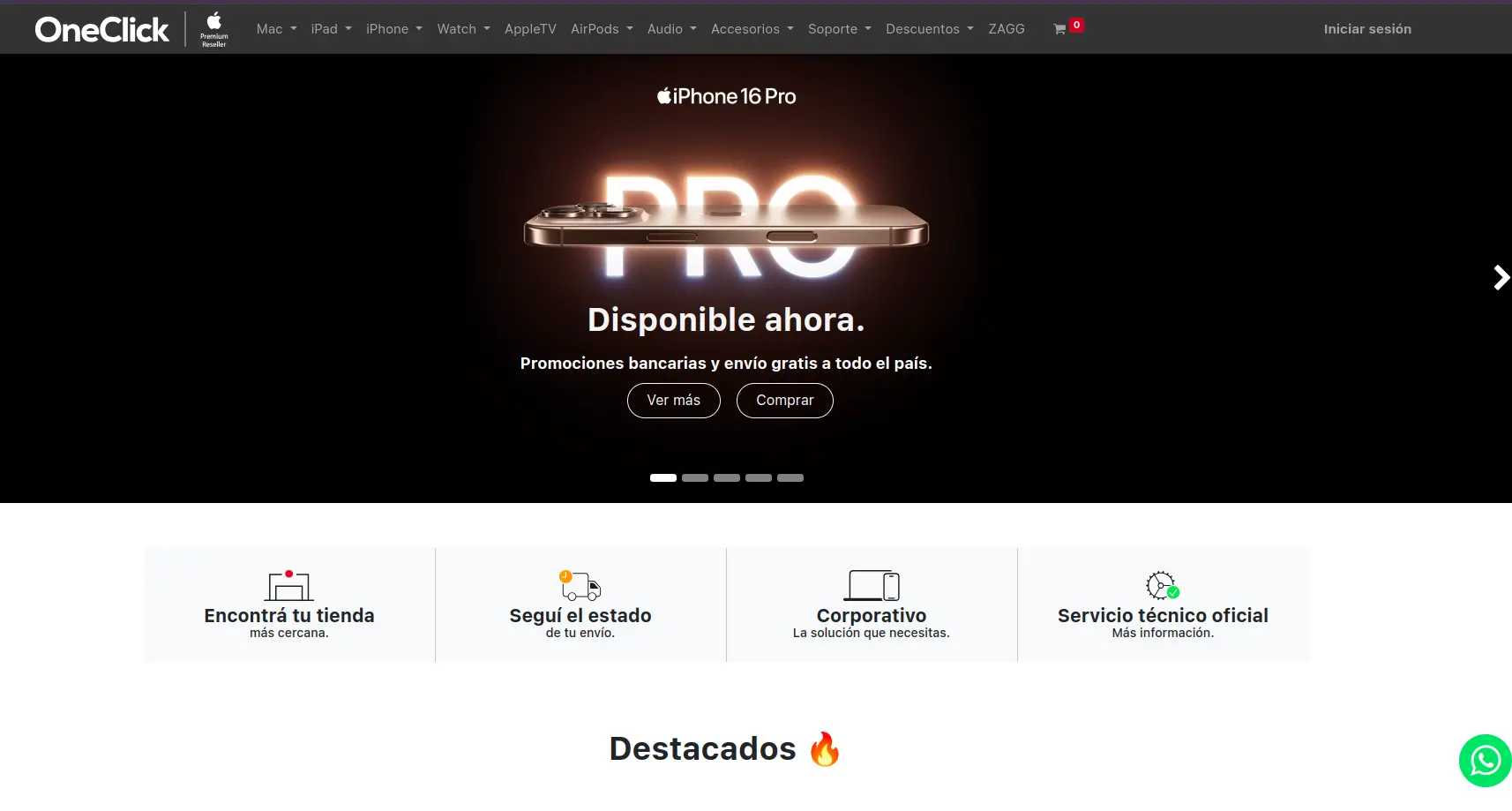Image resolution: width=1512 pixels, height=811 pixels.
Task: Expand the Descuentos dropdown menu
Action: coord(930,29)
